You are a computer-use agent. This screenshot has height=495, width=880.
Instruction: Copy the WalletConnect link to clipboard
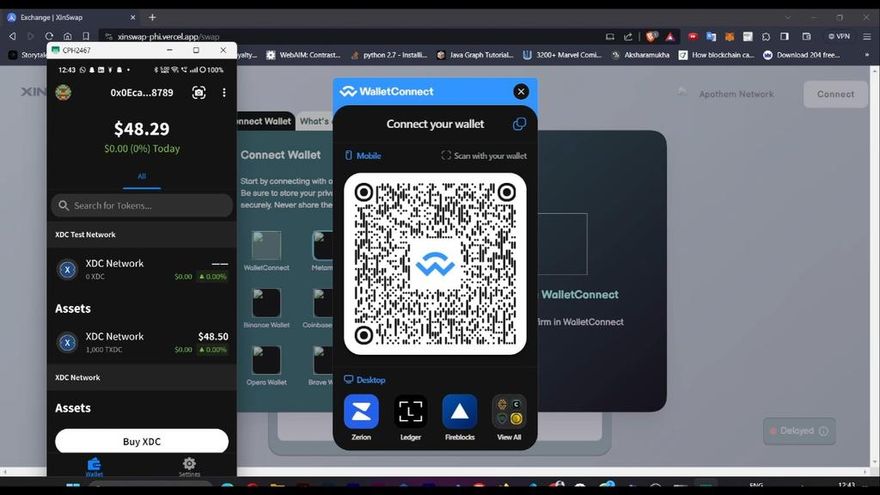point(519,124)
